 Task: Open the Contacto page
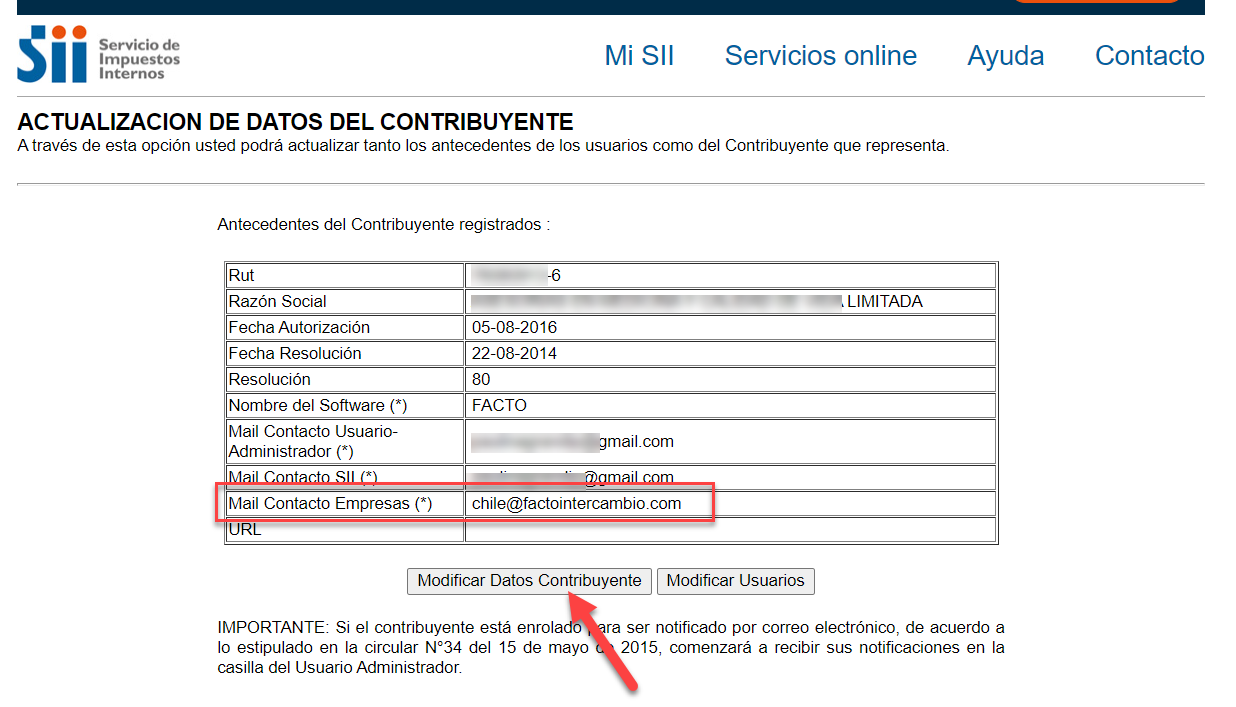1149,56
